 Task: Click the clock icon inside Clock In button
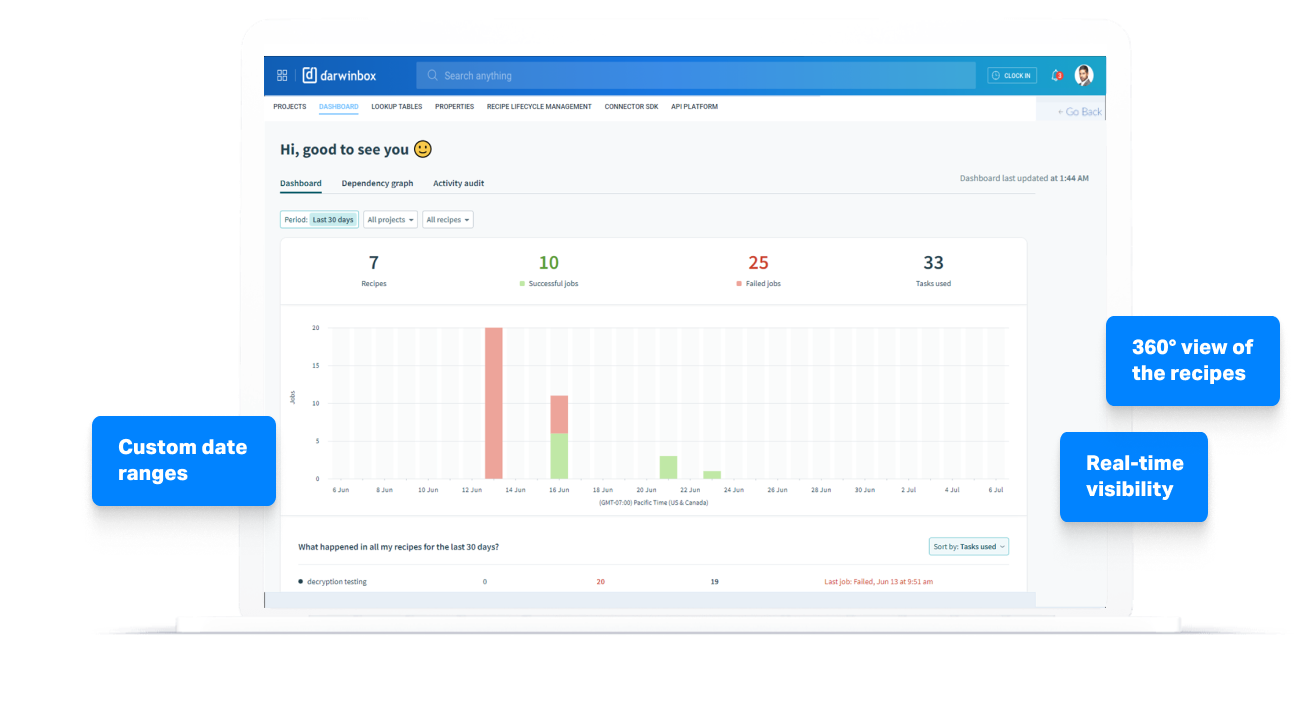[x=996, y=74]
